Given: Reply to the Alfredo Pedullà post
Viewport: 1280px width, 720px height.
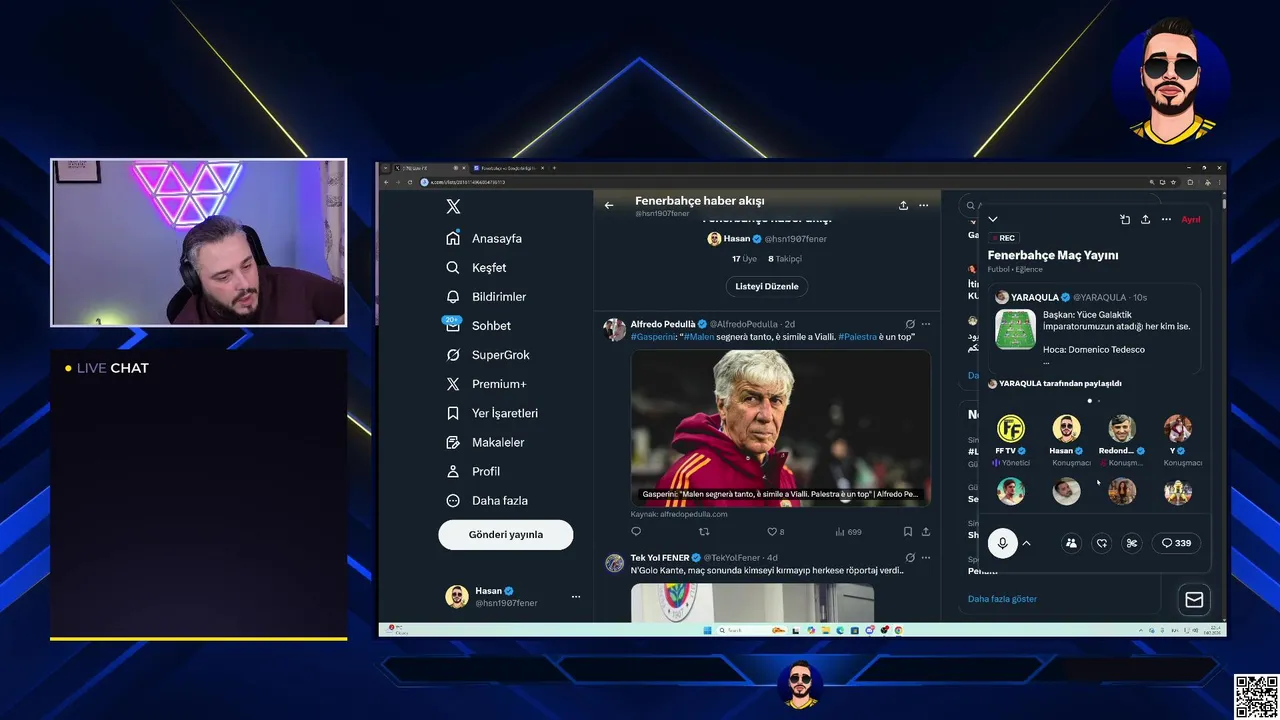Looking at the screenshot, I should pyautogui.click(x=636, y=532).
